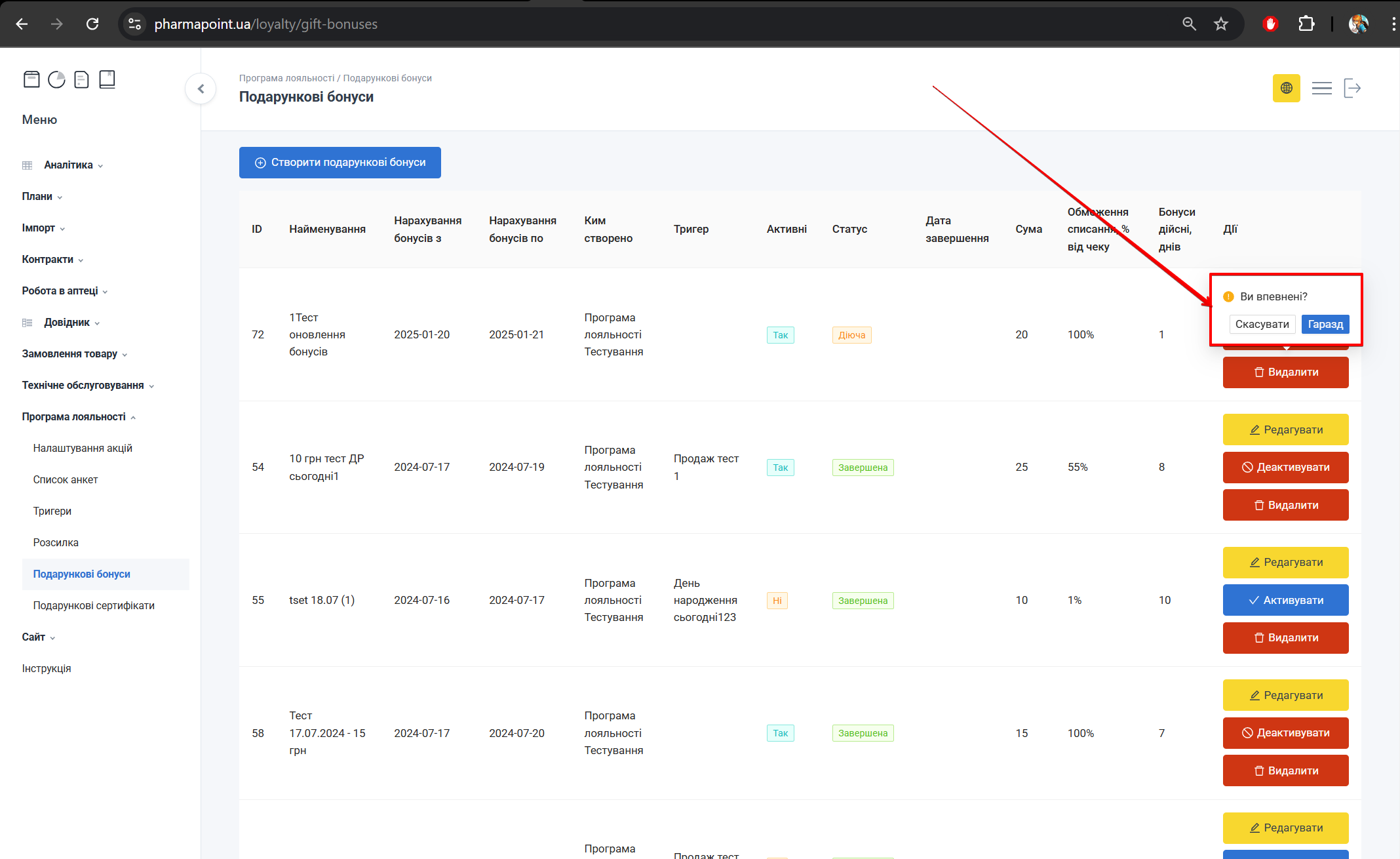Open Подарункові сертифікати

[x=94, y=606]
